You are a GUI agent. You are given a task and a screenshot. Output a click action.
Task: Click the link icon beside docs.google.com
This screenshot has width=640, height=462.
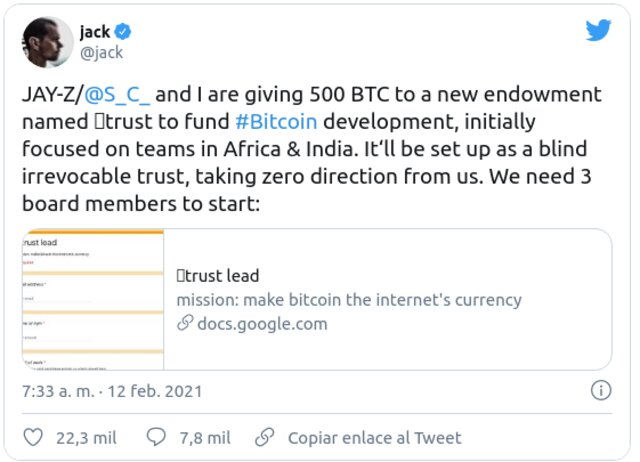(184, 323)
